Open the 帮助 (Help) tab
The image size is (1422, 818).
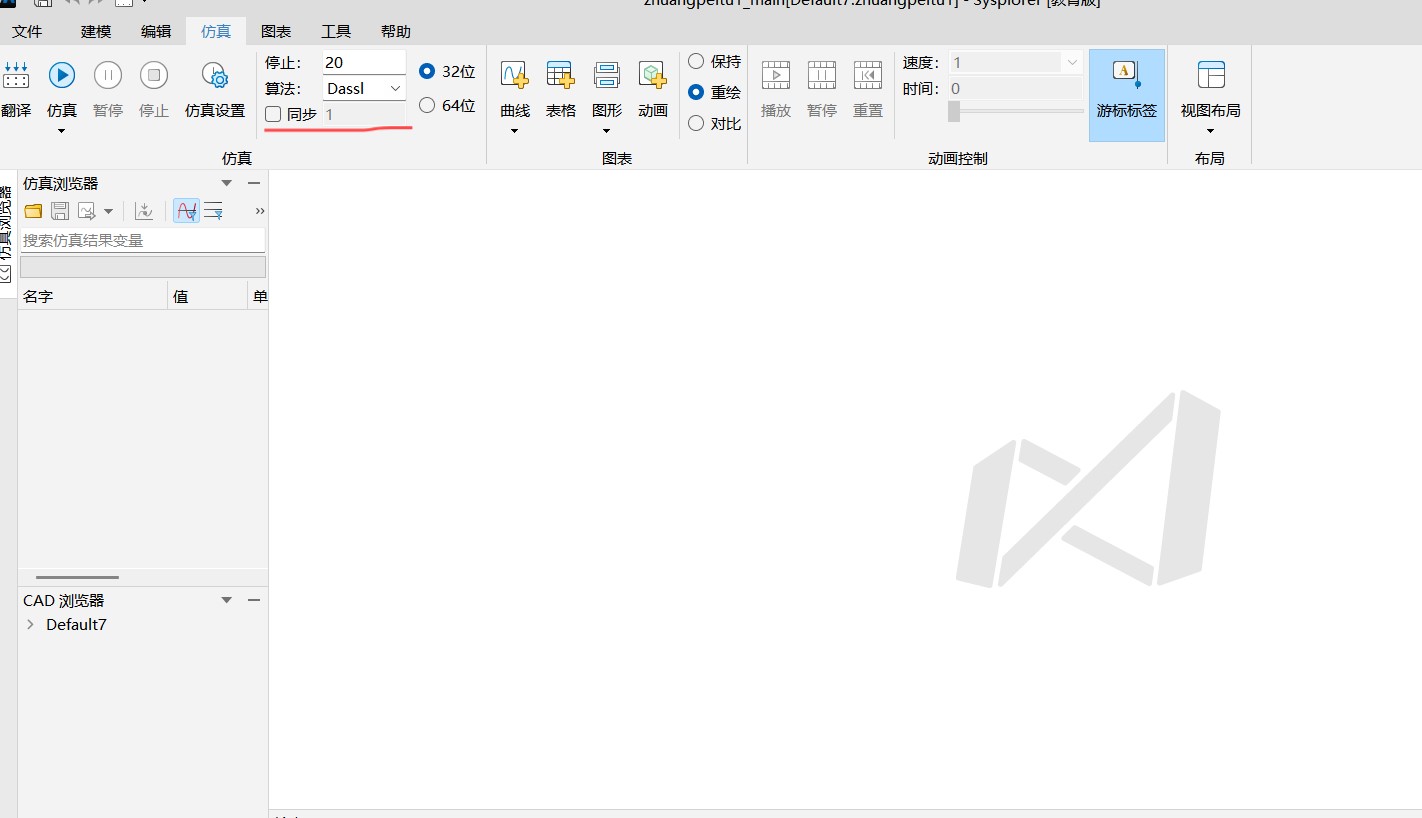coord(396,31)
